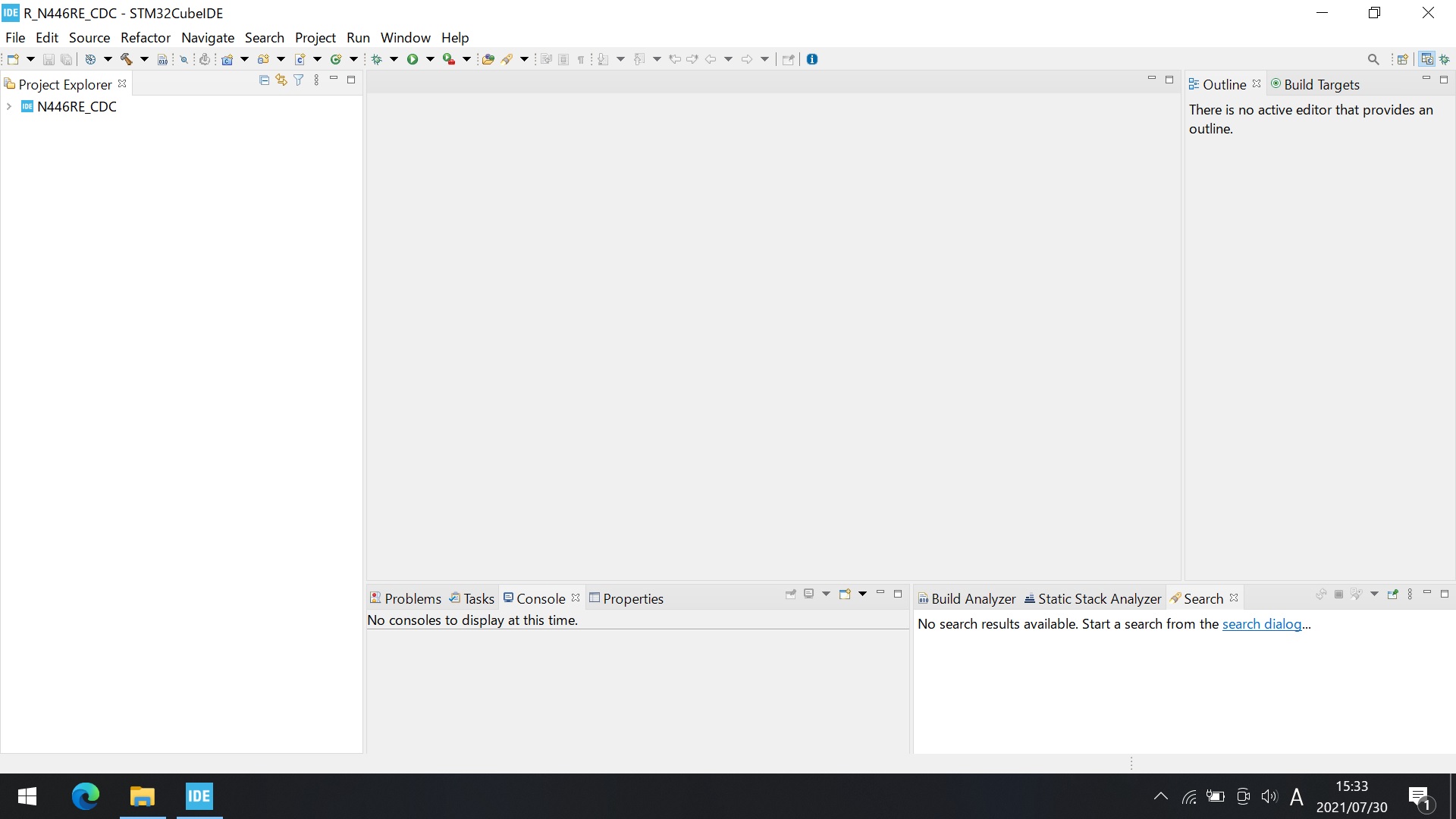Click the Display Selected Console icon
Screen dimensions: 1456x819
(x=808, y=594)
